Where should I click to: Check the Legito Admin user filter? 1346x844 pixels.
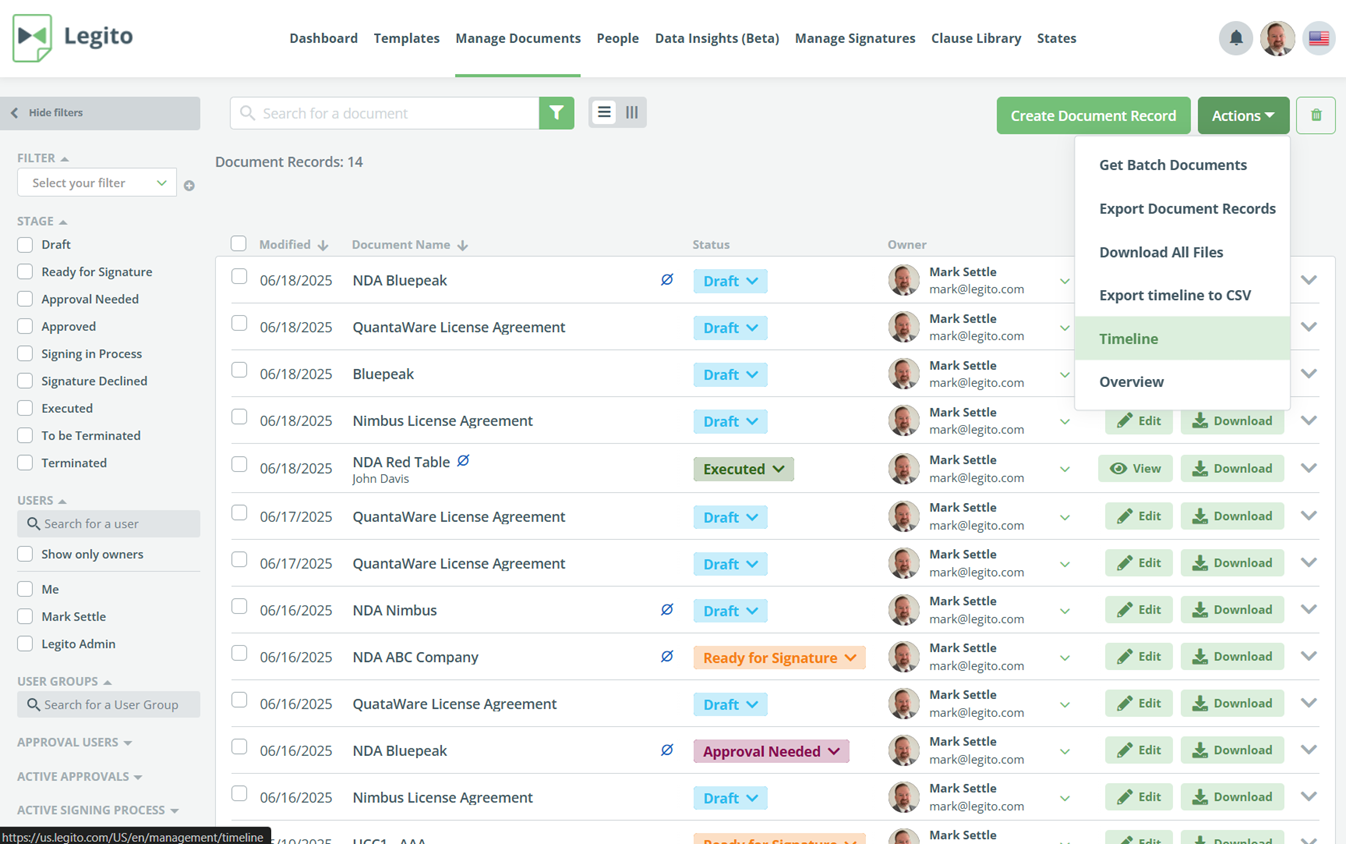click(x=25, y=643)
